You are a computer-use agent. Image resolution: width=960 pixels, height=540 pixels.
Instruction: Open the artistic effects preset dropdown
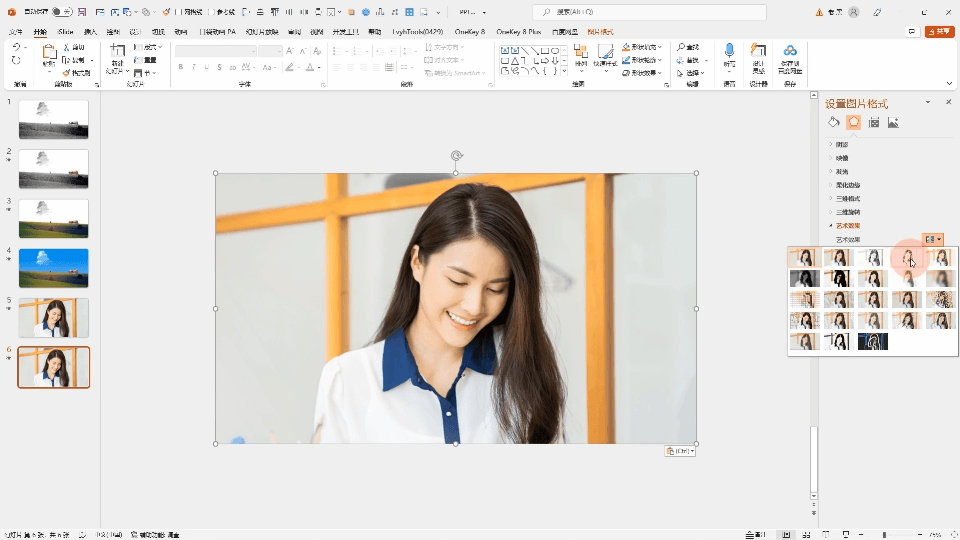pyautogui.click(x=933, y=239)
